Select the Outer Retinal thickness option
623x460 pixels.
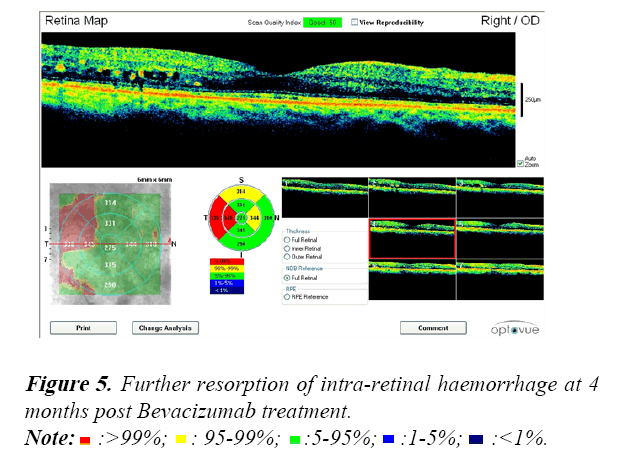click(288, 256)
